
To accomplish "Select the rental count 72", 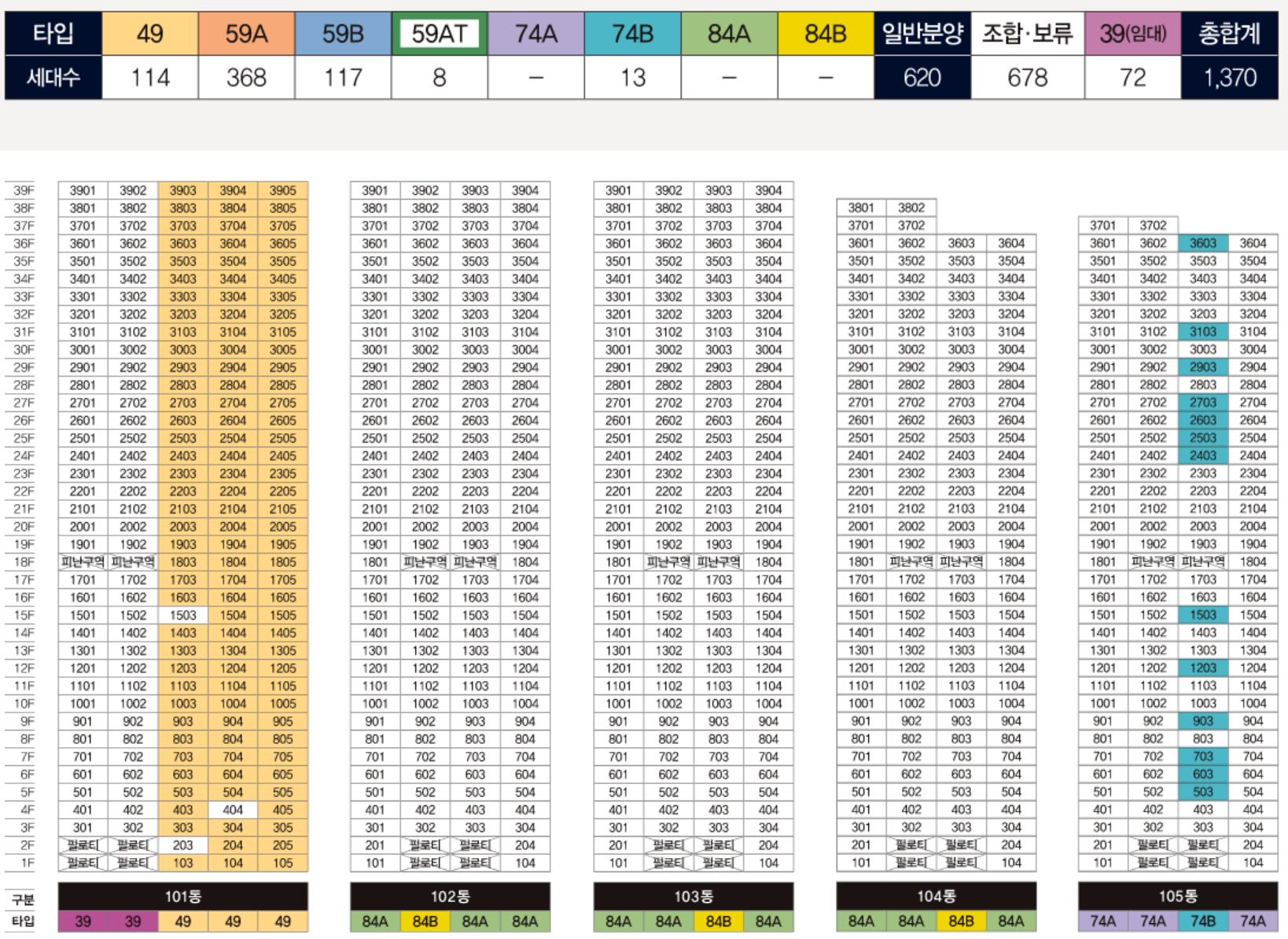I will tap(1132, 77).
